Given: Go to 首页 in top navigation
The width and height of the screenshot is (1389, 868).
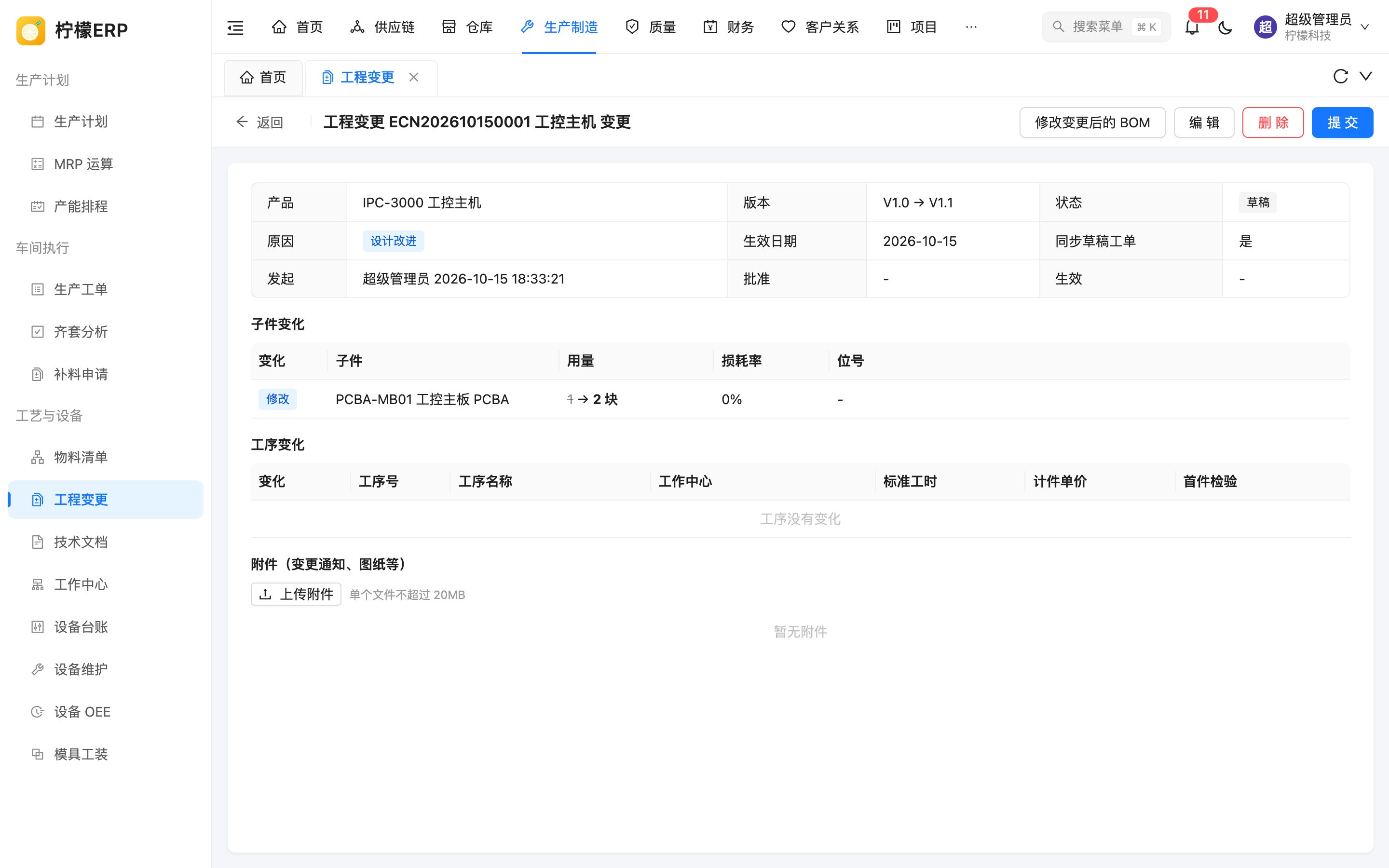Looking at the screenshot, I should tap(297, 27).
